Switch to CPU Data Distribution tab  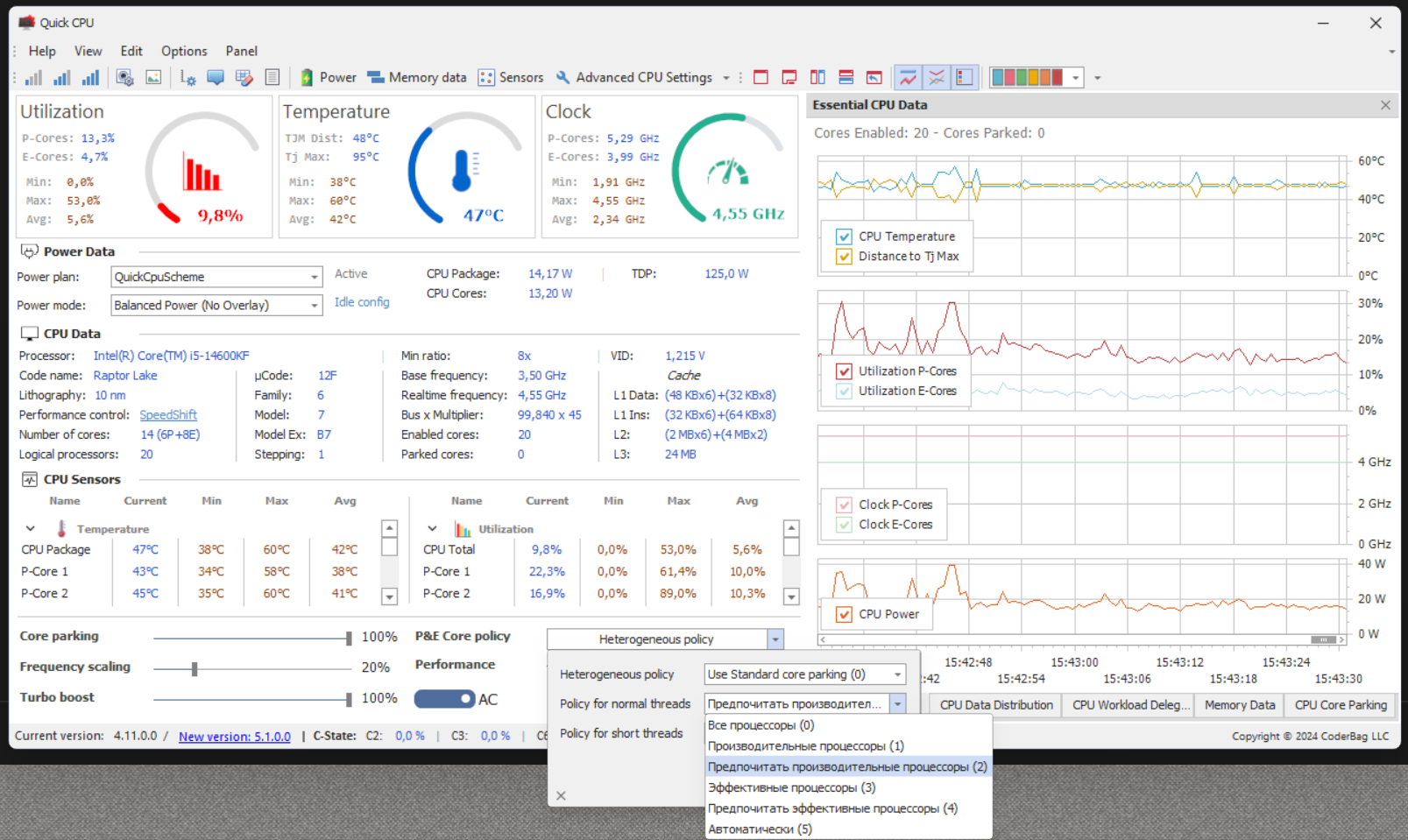(996, 705)
